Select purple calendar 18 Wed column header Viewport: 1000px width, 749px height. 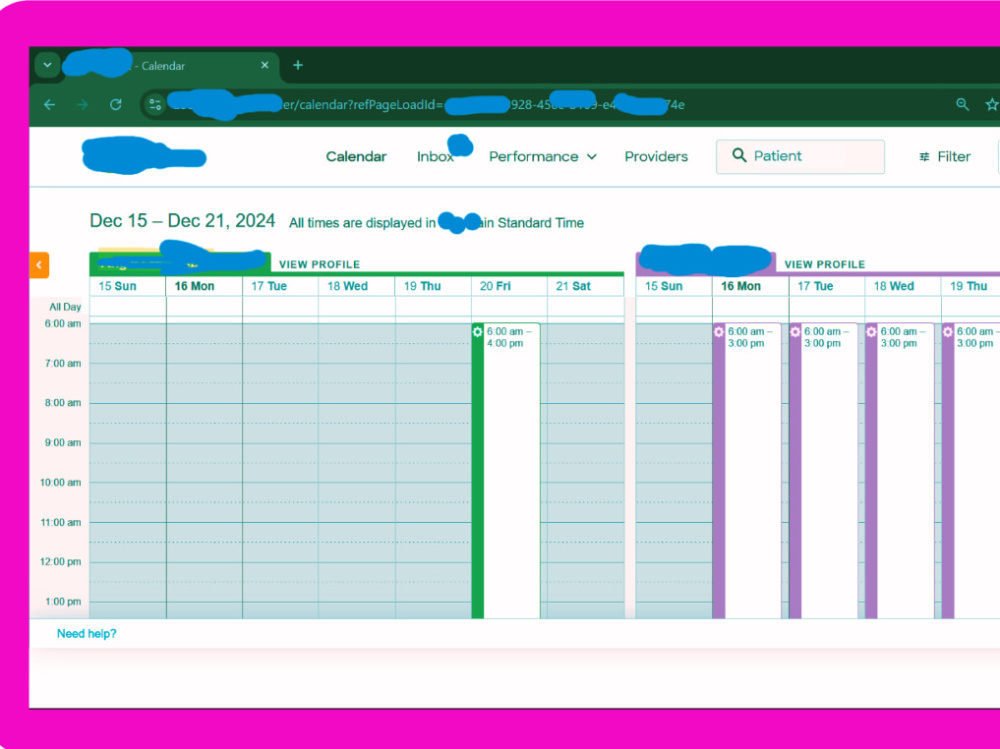(x=903, y=286)
